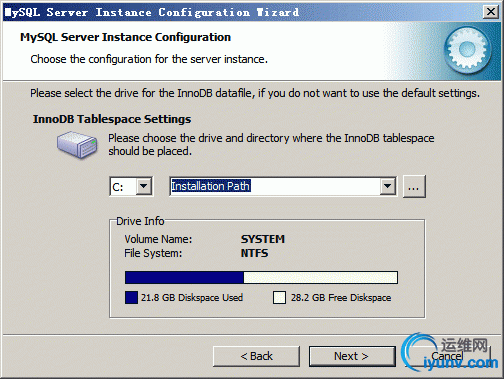Click the disk usage progress bar
Viewport: 504px width, 379px height.
(x=261, y=277)
